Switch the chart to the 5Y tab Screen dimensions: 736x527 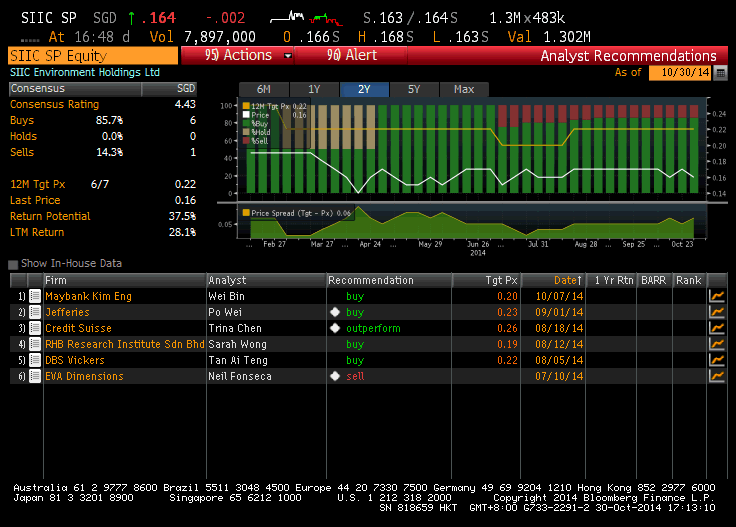[x=413, y=89]
